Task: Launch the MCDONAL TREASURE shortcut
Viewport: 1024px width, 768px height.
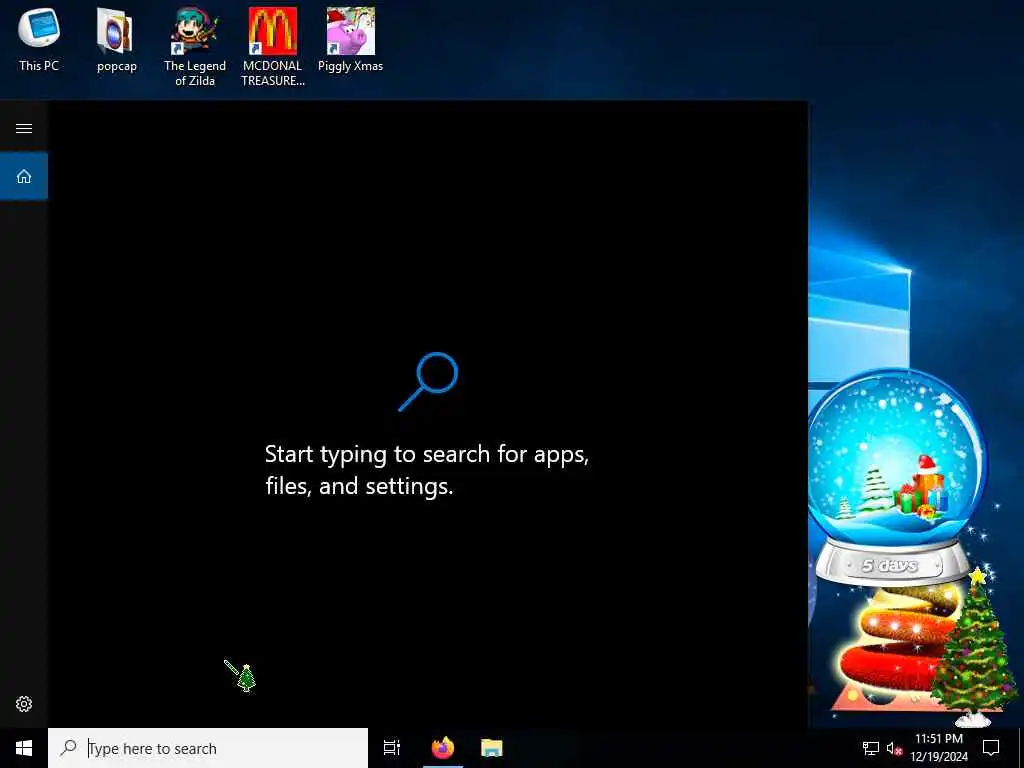Action: (x=272, y=47)
